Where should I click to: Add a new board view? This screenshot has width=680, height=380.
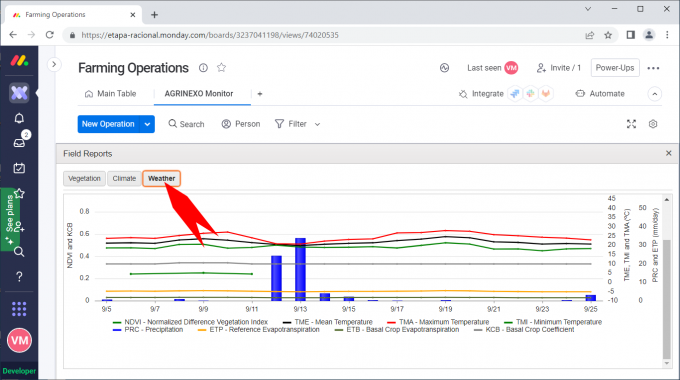pos(260,94)
